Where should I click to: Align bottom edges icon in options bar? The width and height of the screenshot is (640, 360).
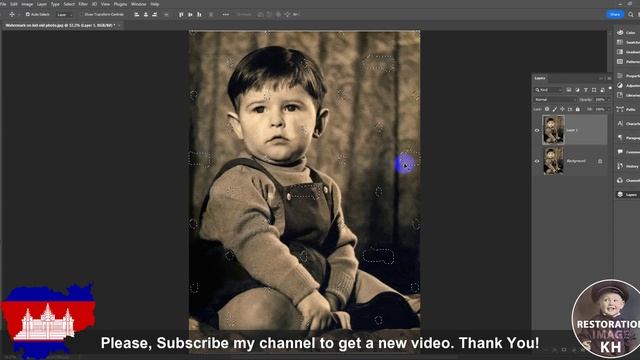[x=199, y=14]
